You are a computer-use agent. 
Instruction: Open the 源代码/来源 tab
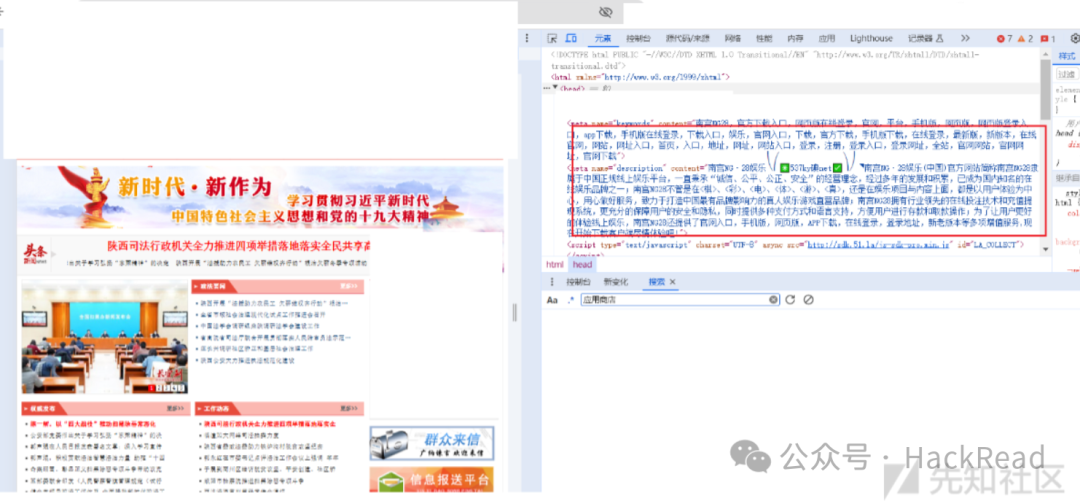[687, 39]
